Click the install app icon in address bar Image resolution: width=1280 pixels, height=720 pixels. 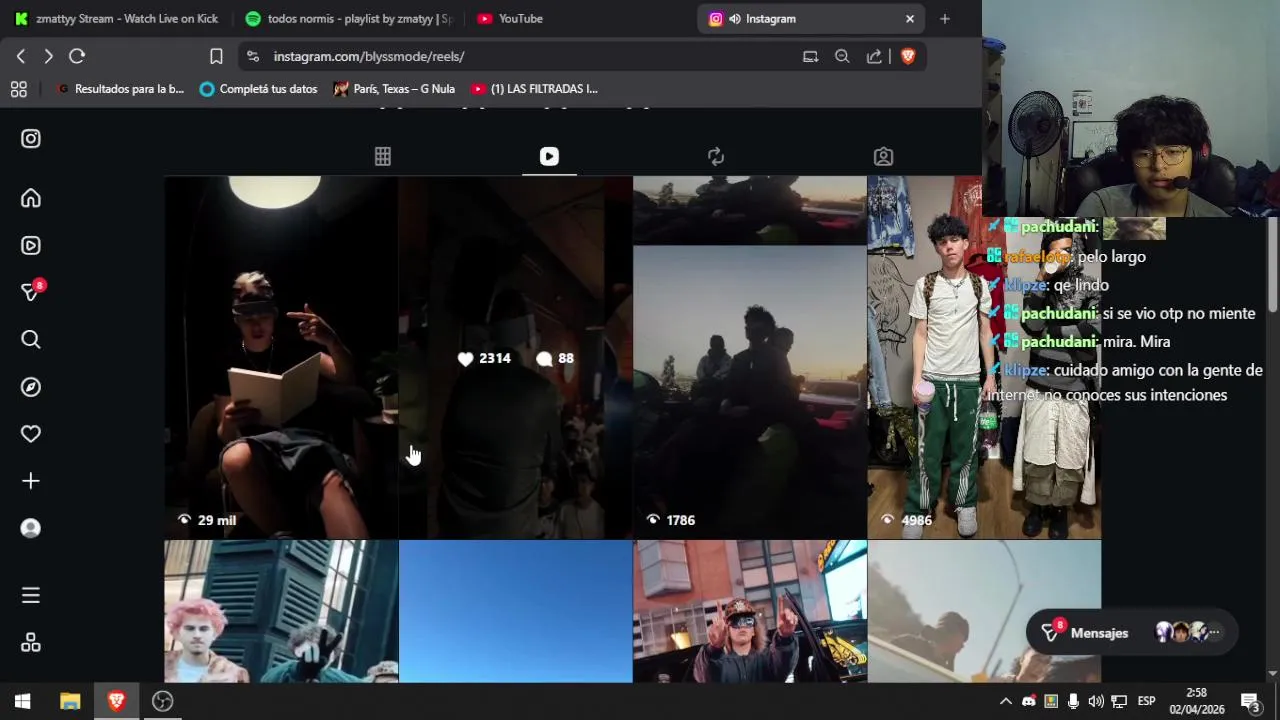(x=810, y=56)
